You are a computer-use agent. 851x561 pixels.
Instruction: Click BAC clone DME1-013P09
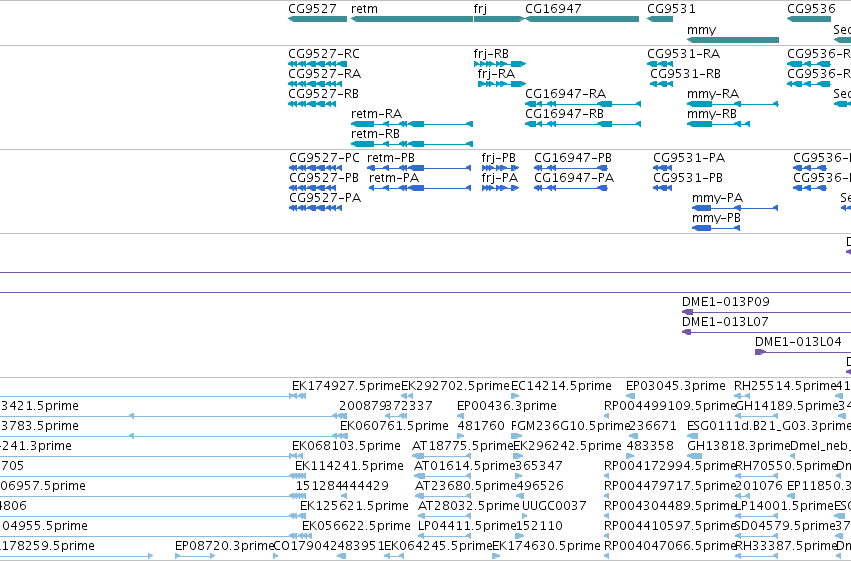(x=726, y=302)
